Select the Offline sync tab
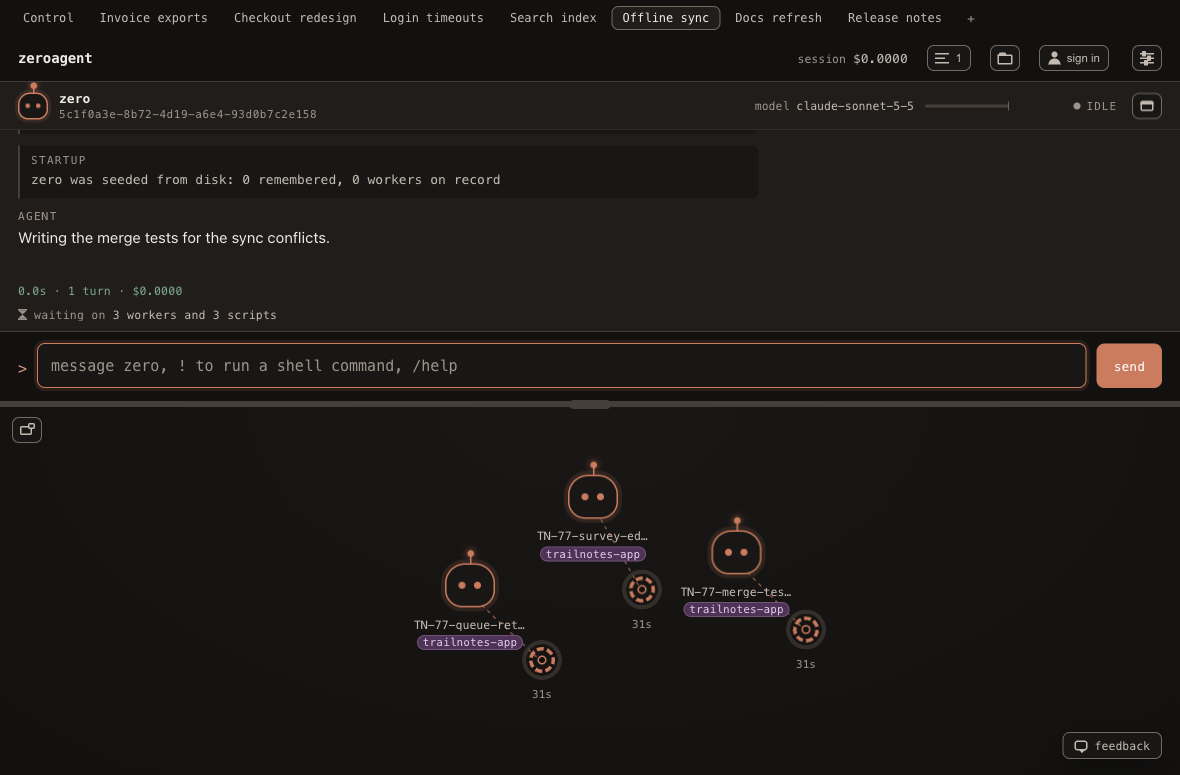Image resolution: width=1180 pixels, height=775 pixels. point(665,17)
